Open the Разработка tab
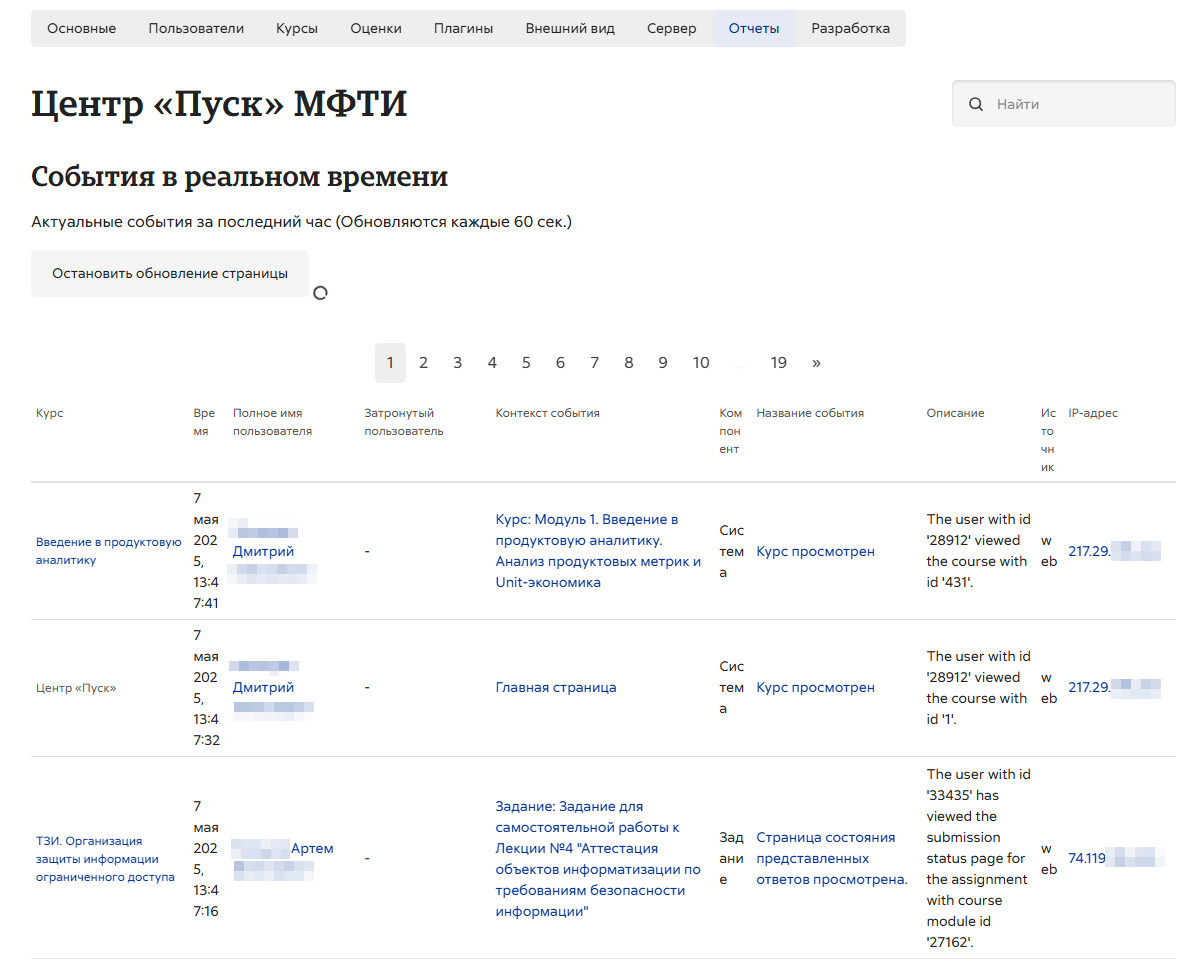The height and width of the screenshot is (961, 1201). coord(850,28)
